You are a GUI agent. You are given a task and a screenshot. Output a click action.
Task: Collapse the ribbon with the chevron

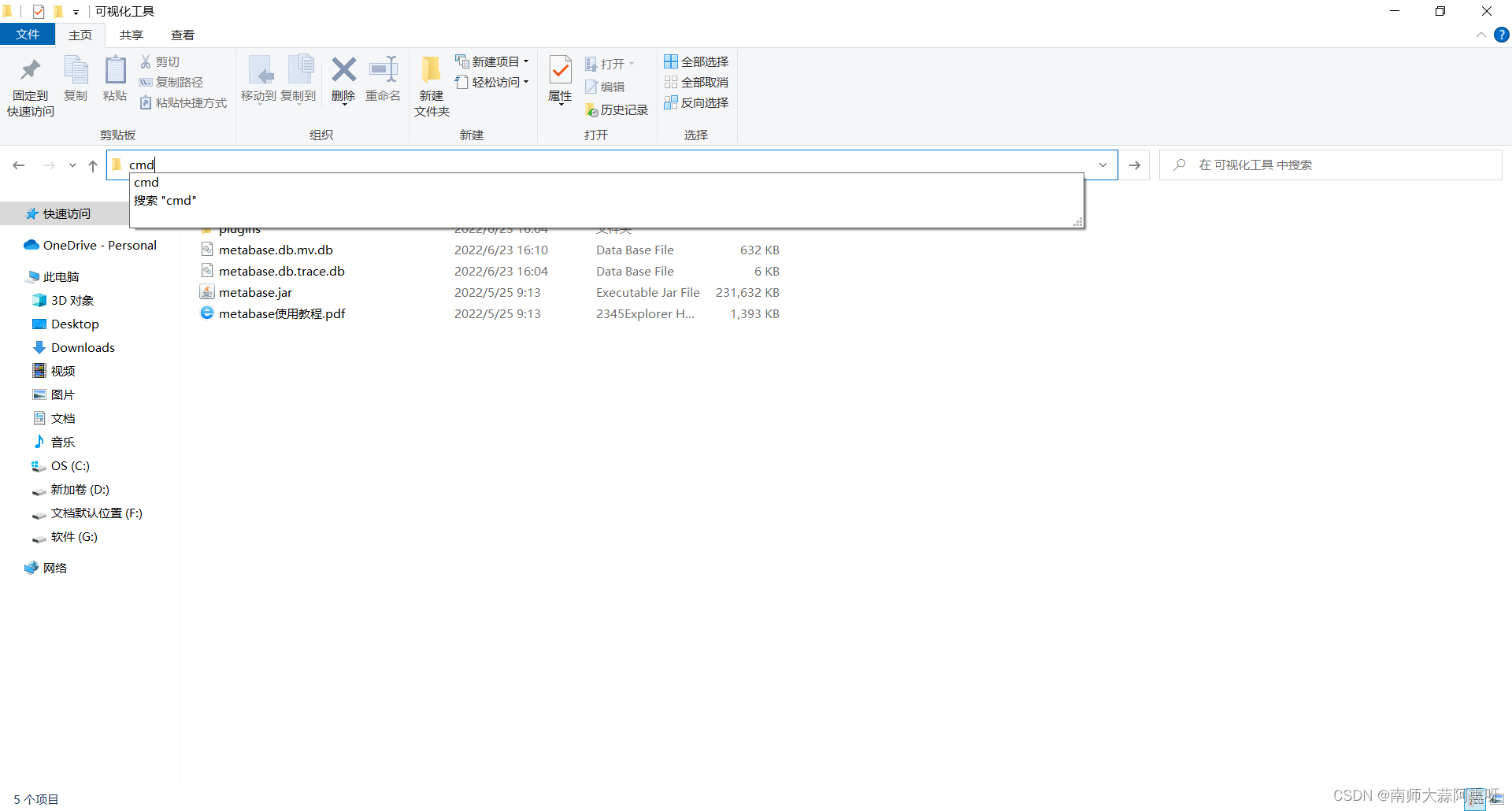pyautogui.click(x=1481, y=35)
